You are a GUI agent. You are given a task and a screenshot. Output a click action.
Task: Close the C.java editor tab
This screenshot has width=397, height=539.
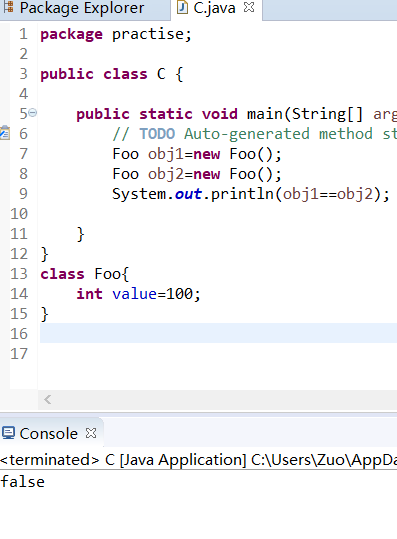click(249, 8)
